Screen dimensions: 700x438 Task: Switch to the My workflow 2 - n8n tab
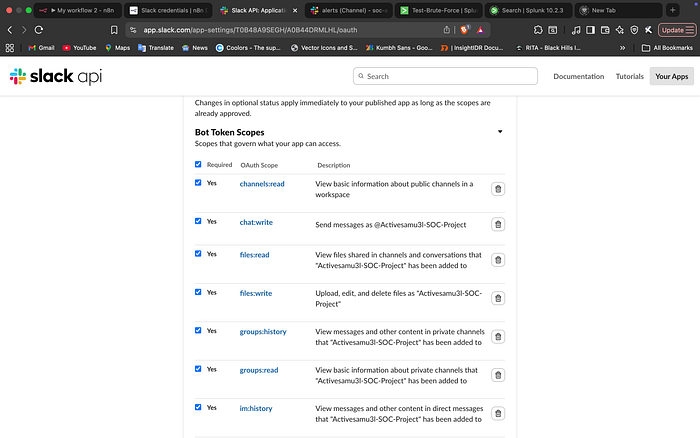(77, 10)
